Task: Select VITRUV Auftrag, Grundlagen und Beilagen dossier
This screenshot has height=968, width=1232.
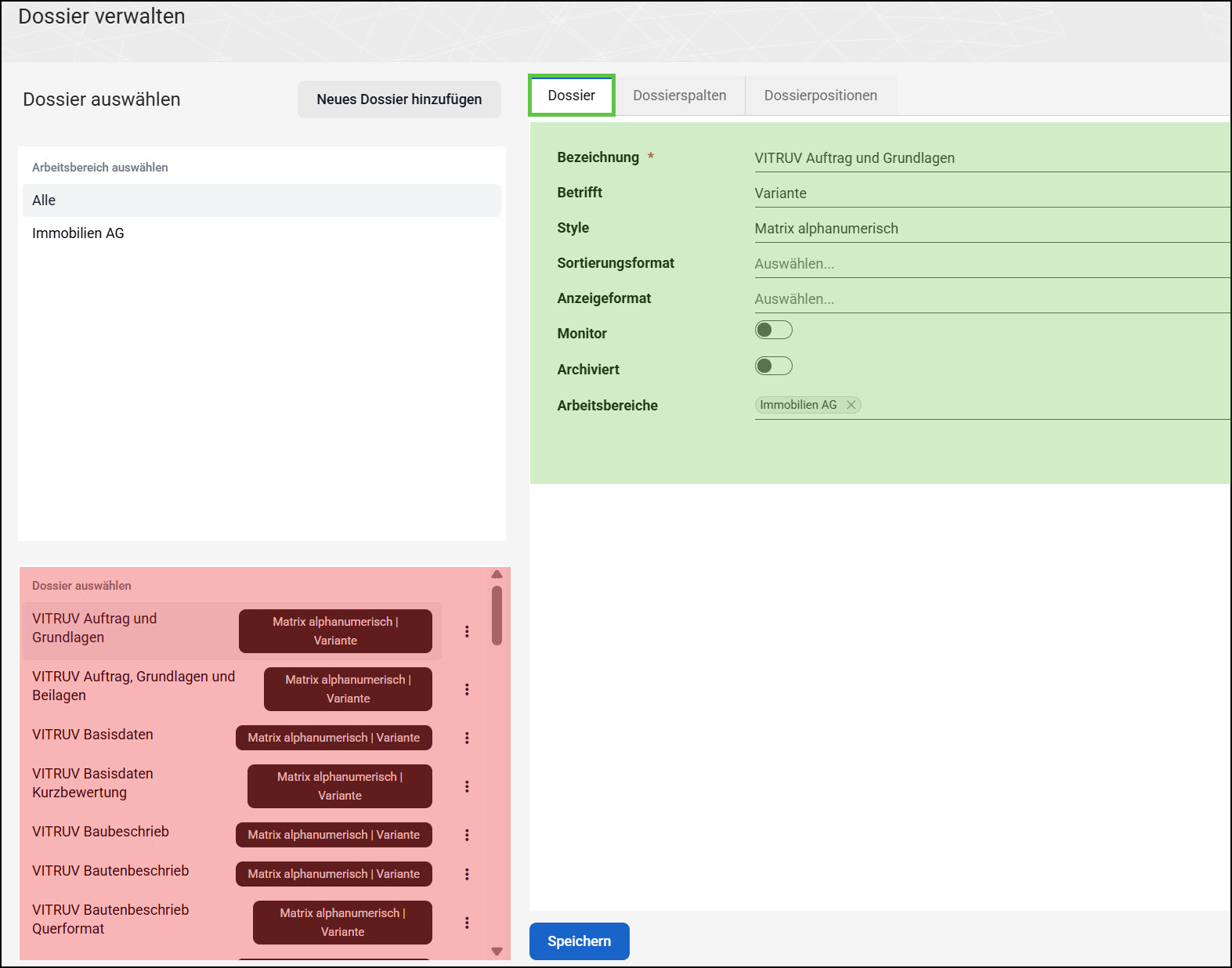Action: click(x=232, y=689)
